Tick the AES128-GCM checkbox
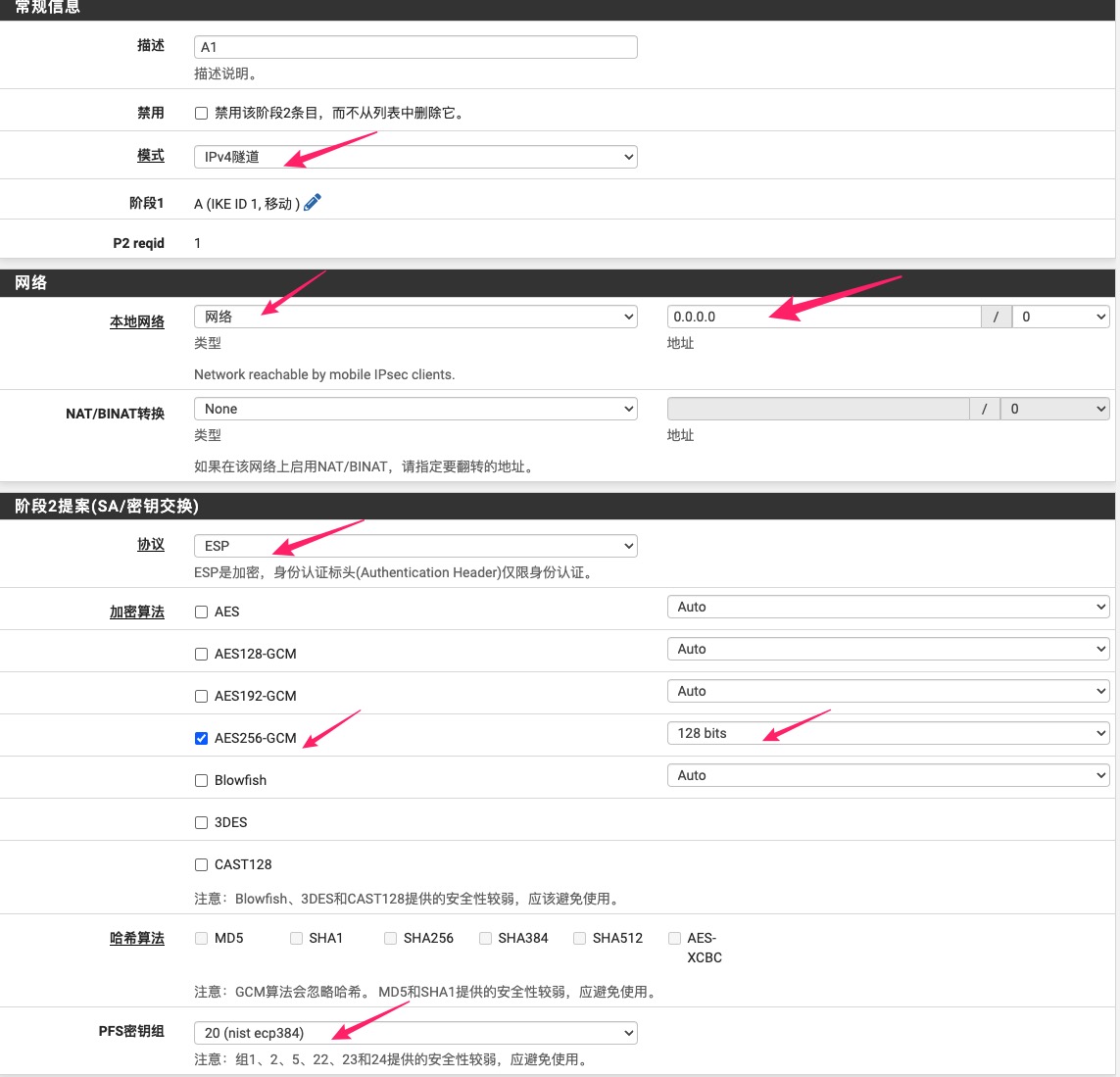Image resolution: width=1120 pixels, height=1077 pixels. [x=201, y=654]
